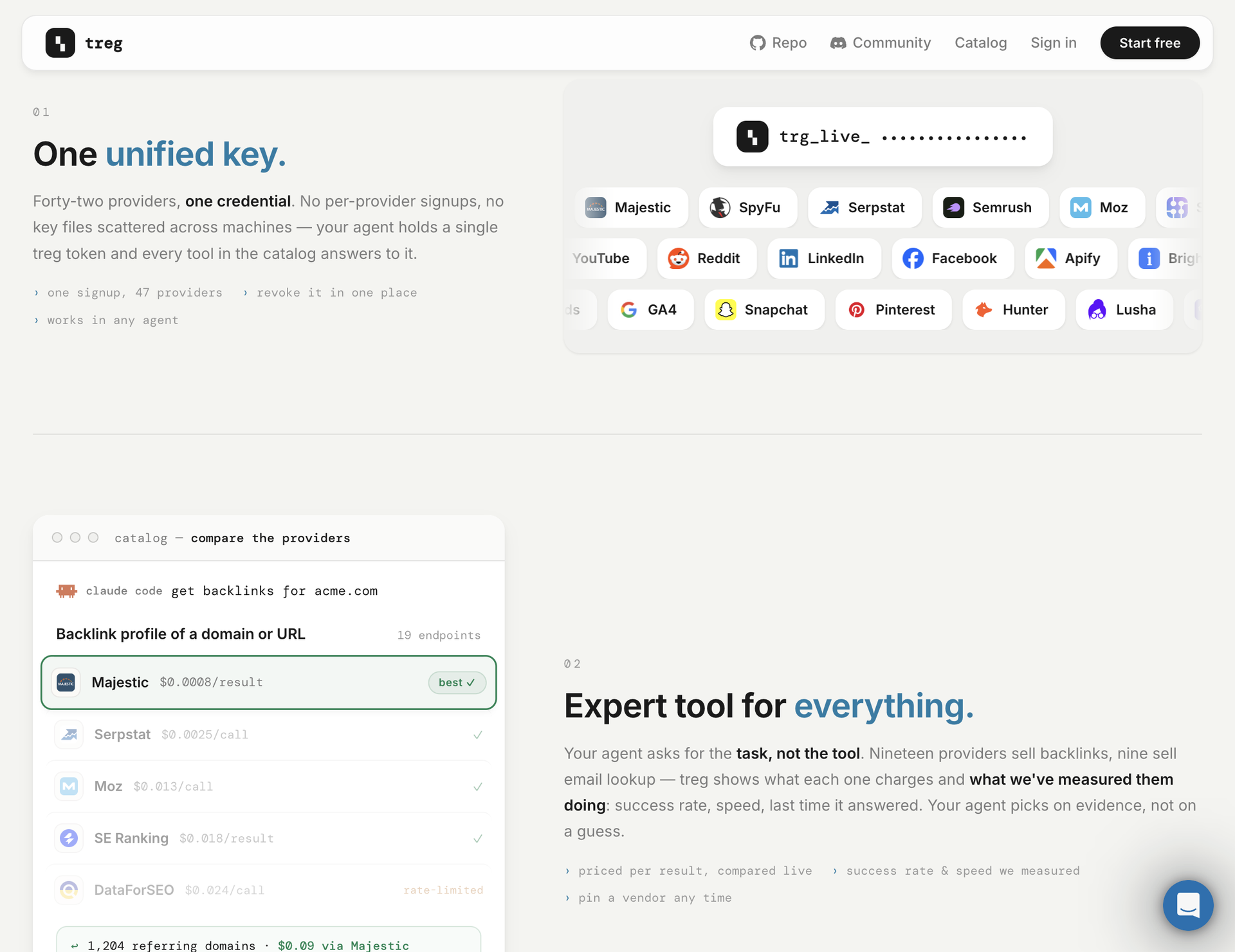Open the Discord Community link

click(x=881, y=43)
